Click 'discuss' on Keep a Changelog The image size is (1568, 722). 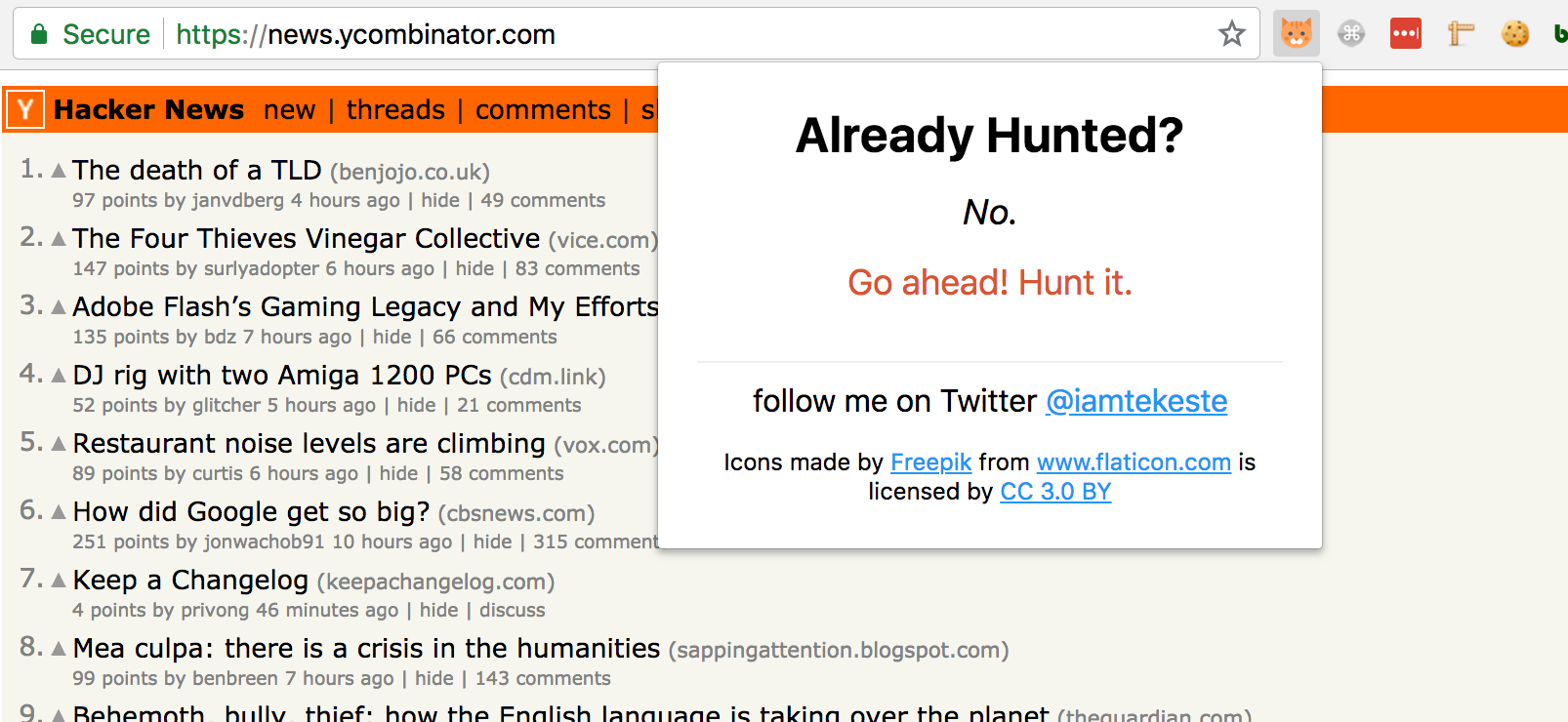click(x=513, y=610)
